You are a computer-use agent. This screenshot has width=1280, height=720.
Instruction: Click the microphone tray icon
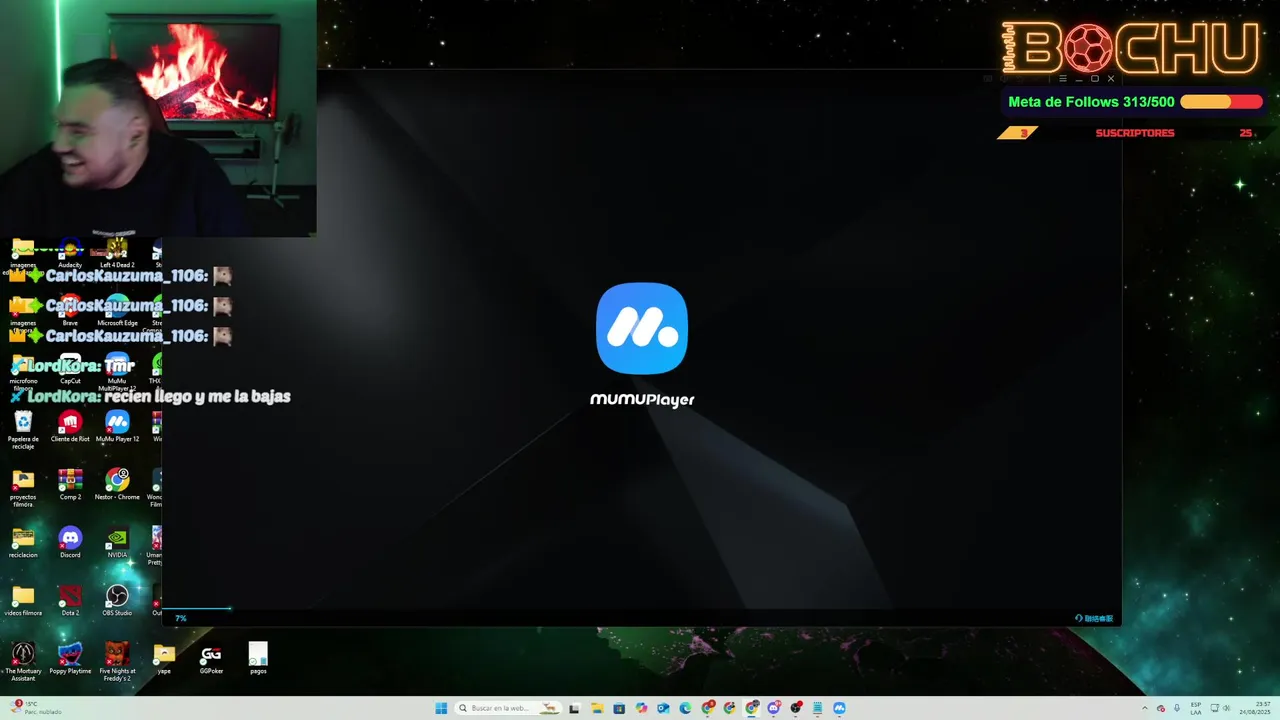1177,708
